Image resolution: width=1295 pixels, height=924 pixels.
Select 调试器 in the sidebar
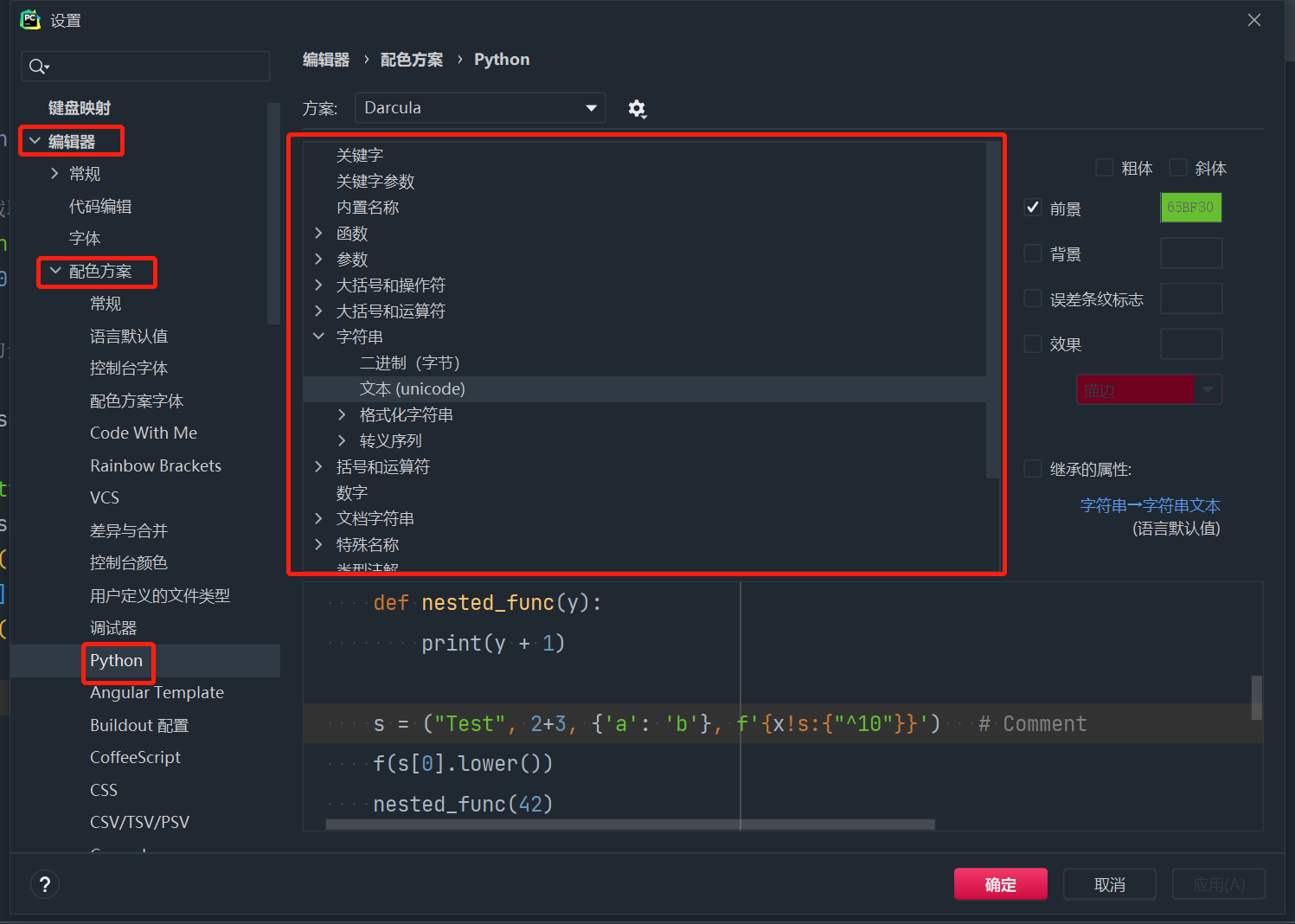[113, 627]
